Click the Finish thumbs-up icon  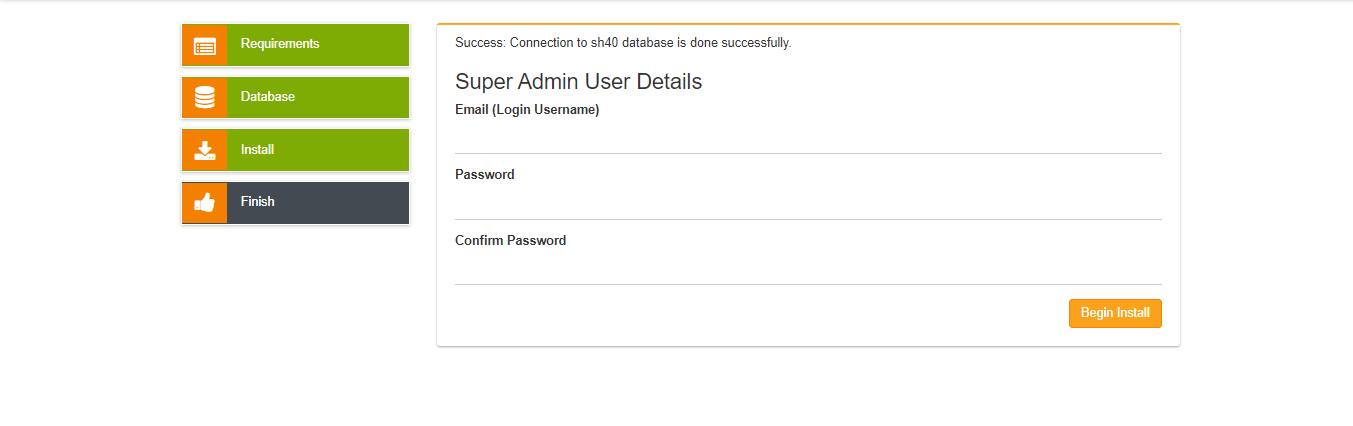click(x=205, y=202)
